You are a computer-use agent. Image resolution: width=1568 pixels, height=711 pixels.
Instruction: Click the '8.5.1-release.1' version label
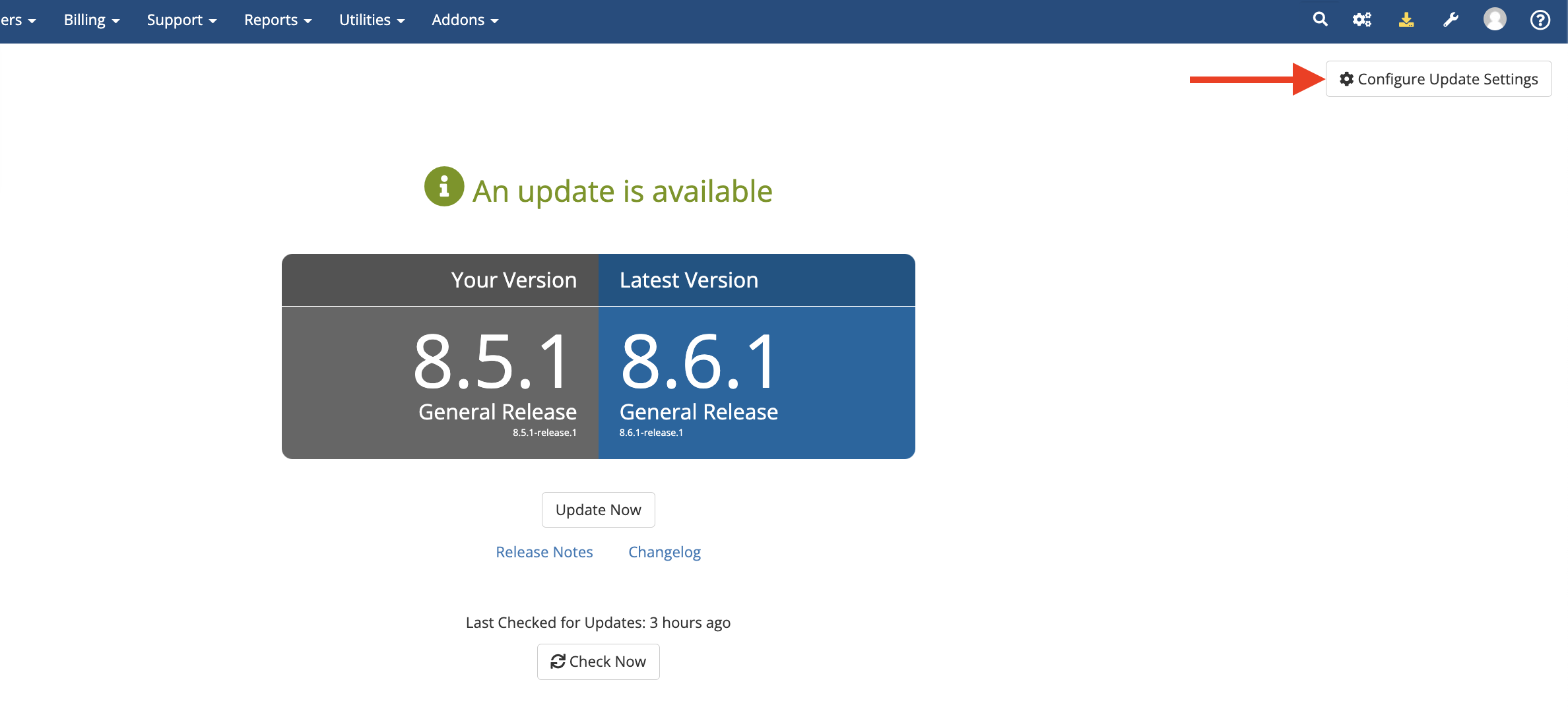(x=544, y=433)
